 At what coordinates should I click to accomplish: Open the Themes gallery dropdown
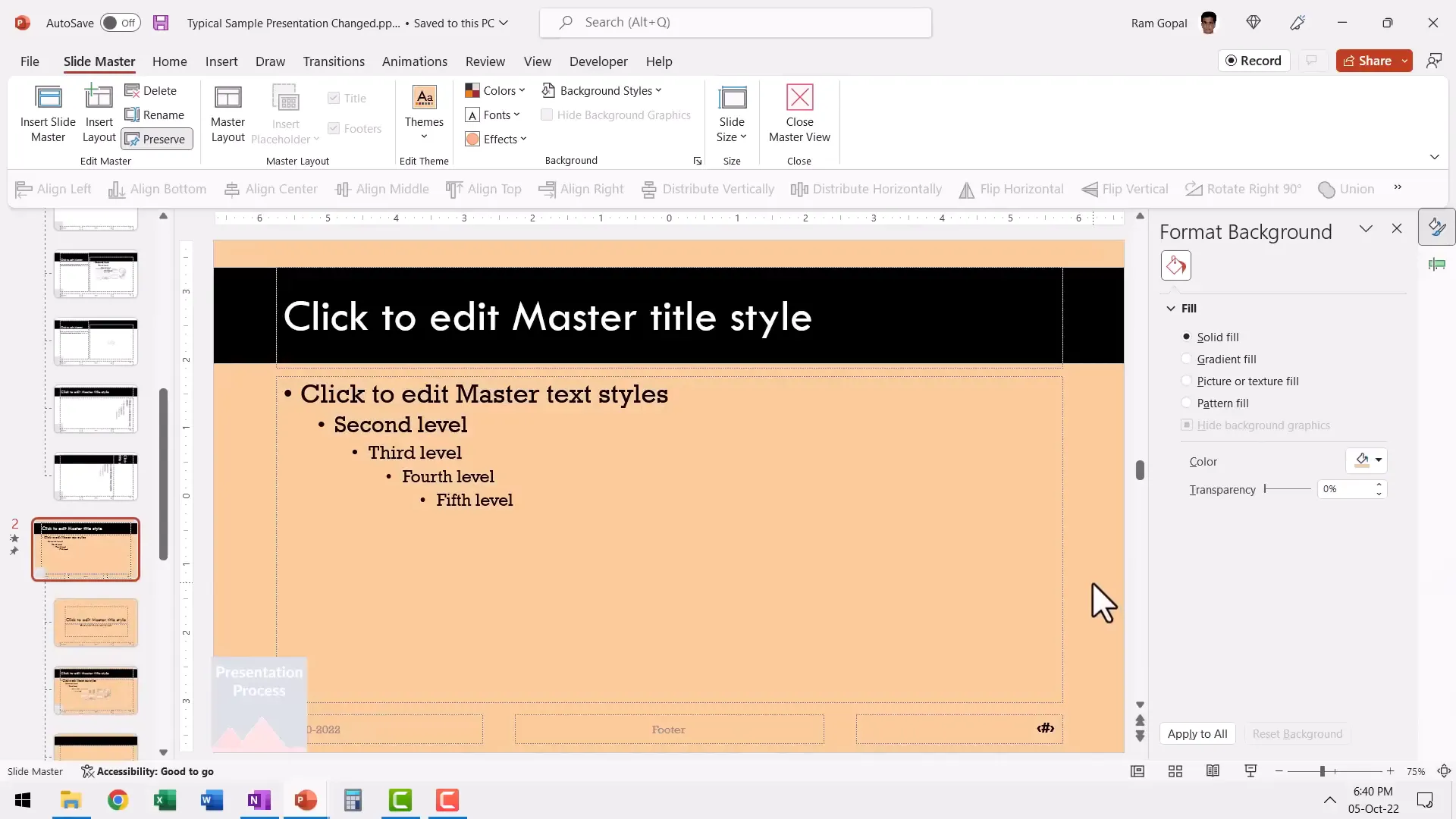coord(424,114)
